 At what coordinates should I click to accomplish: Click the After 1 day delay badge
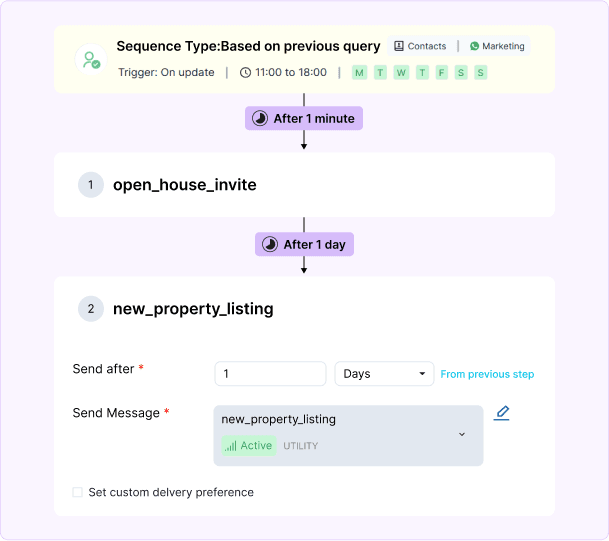pyautogui.click(x=304, y=244)
